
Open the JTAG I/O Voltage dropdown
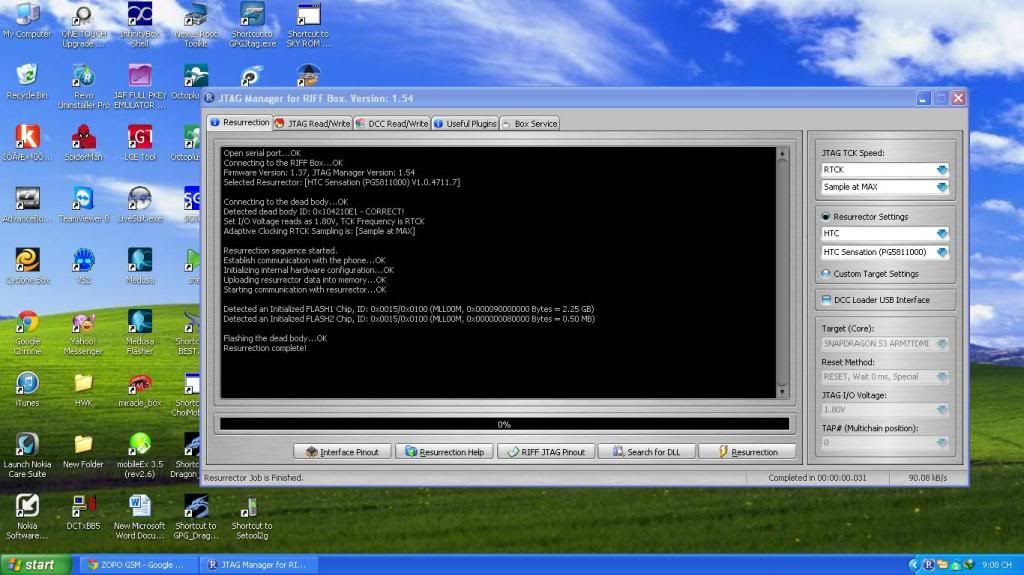coord(942,410)
